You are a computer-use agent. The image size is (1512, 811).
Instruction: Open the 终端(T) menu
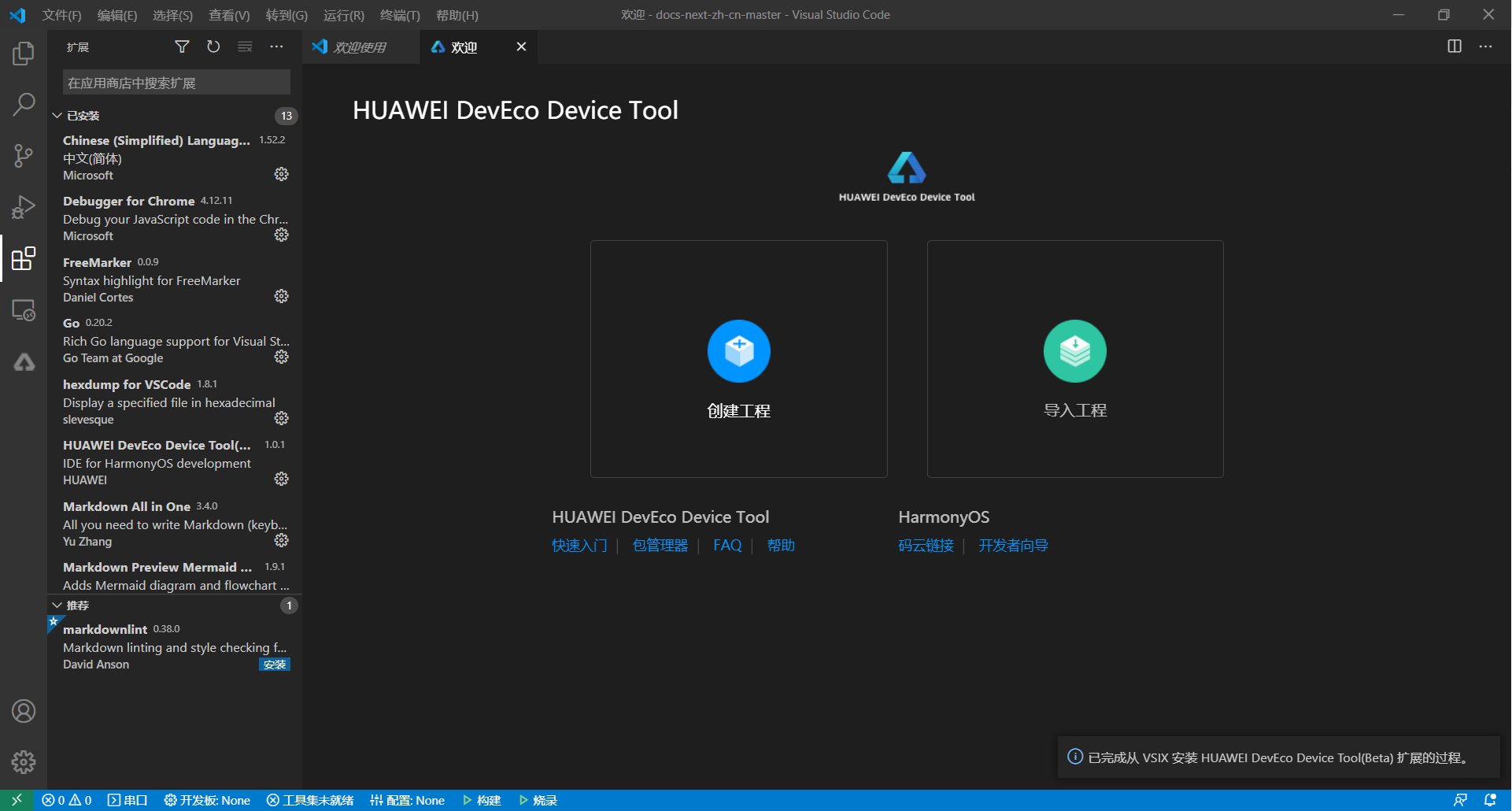[x=400, y=15]
